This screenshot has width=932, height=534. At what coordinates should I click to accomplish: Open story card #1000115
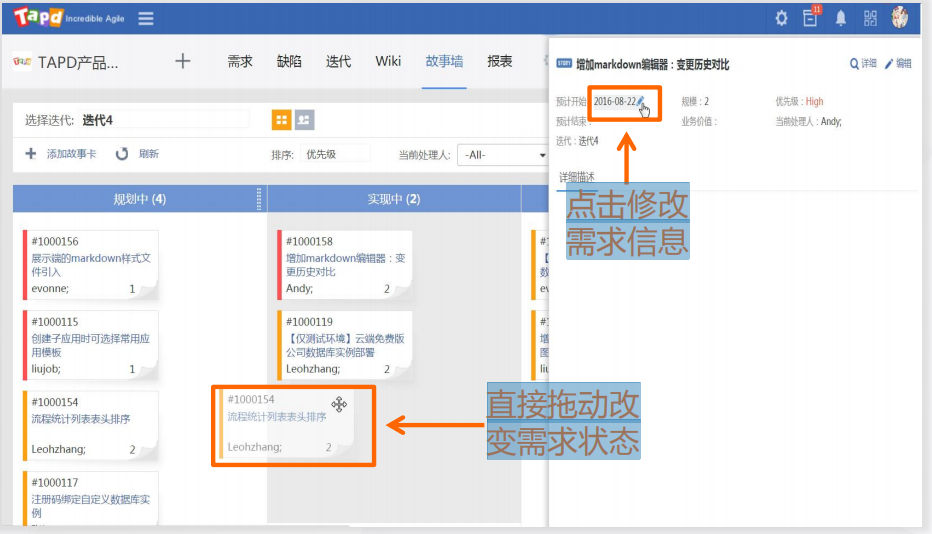click(91, 345)
